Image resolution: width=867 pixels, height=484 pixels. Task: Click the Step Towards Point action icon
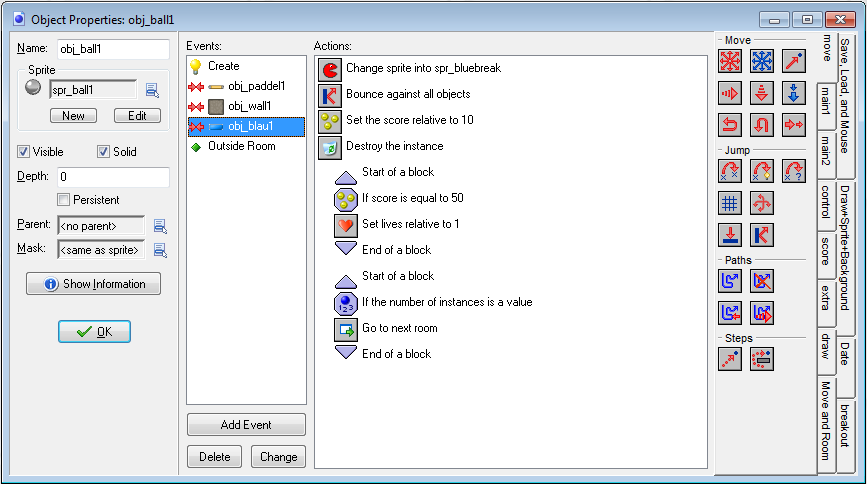[x=731, y=359]
